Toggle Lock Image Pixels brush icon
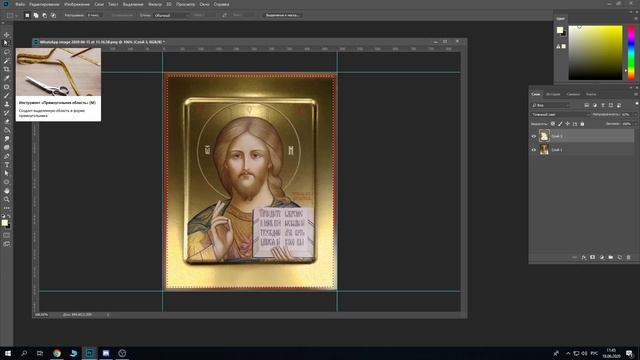The width and height of the screenshot is (640, 360). 560,124
